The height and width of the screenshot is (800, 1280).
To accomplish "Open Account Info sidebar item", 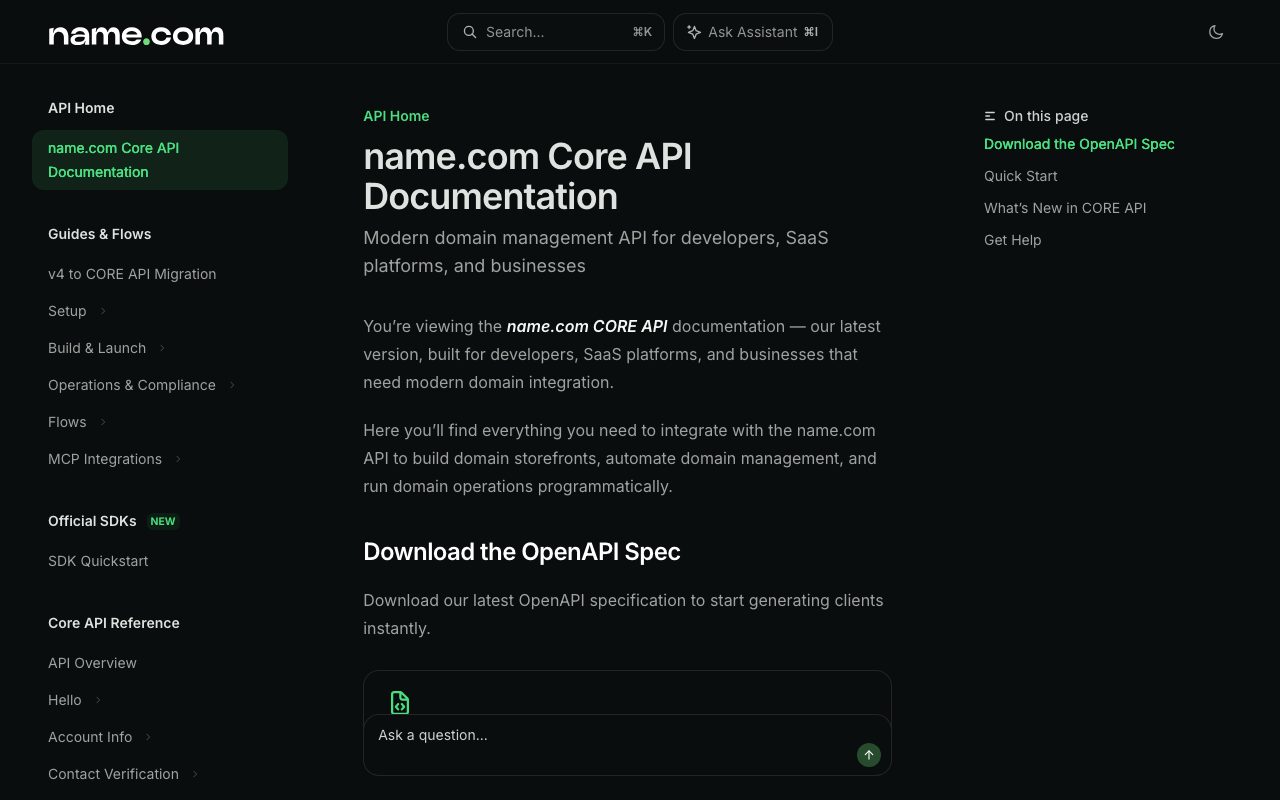I will coord(90,737).
